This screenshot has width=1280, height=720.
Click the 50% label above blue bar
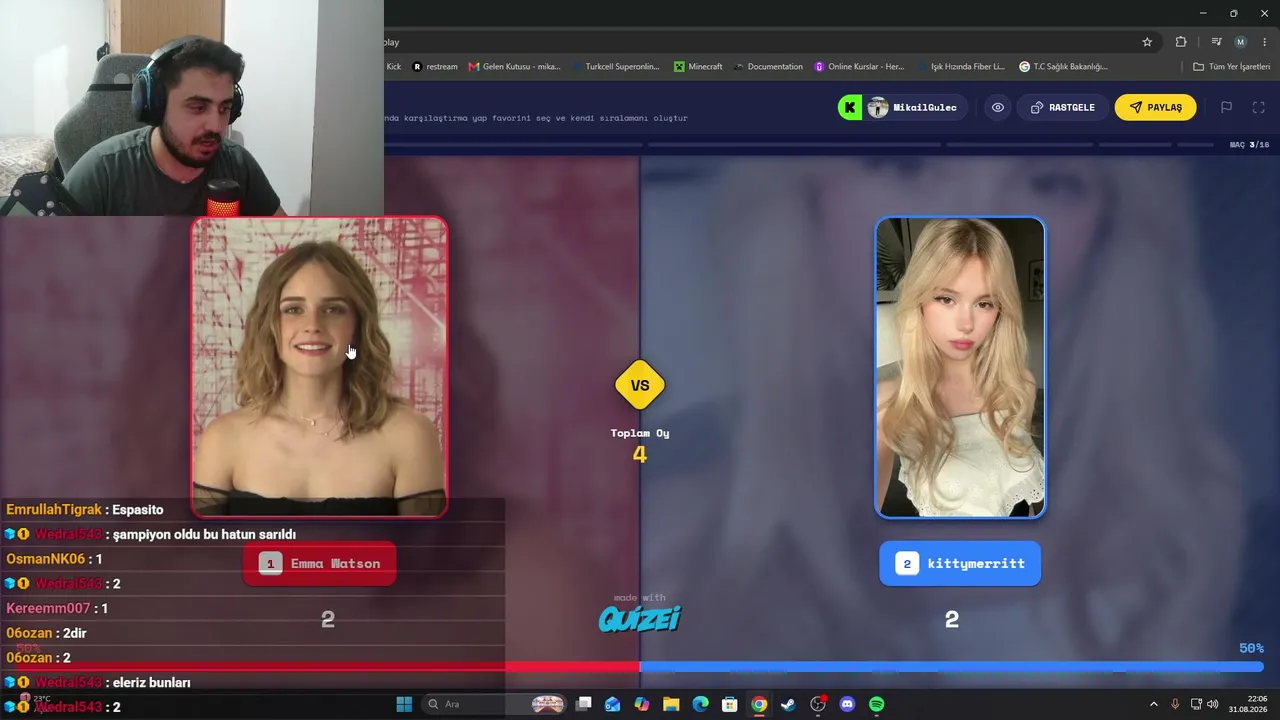click(1251, 648)
